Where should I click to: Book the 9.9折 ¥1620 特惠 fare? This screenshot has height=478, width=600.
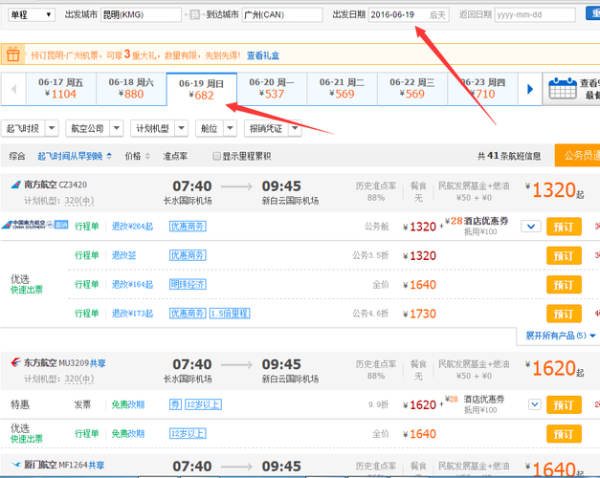click(x=564, y=405)
